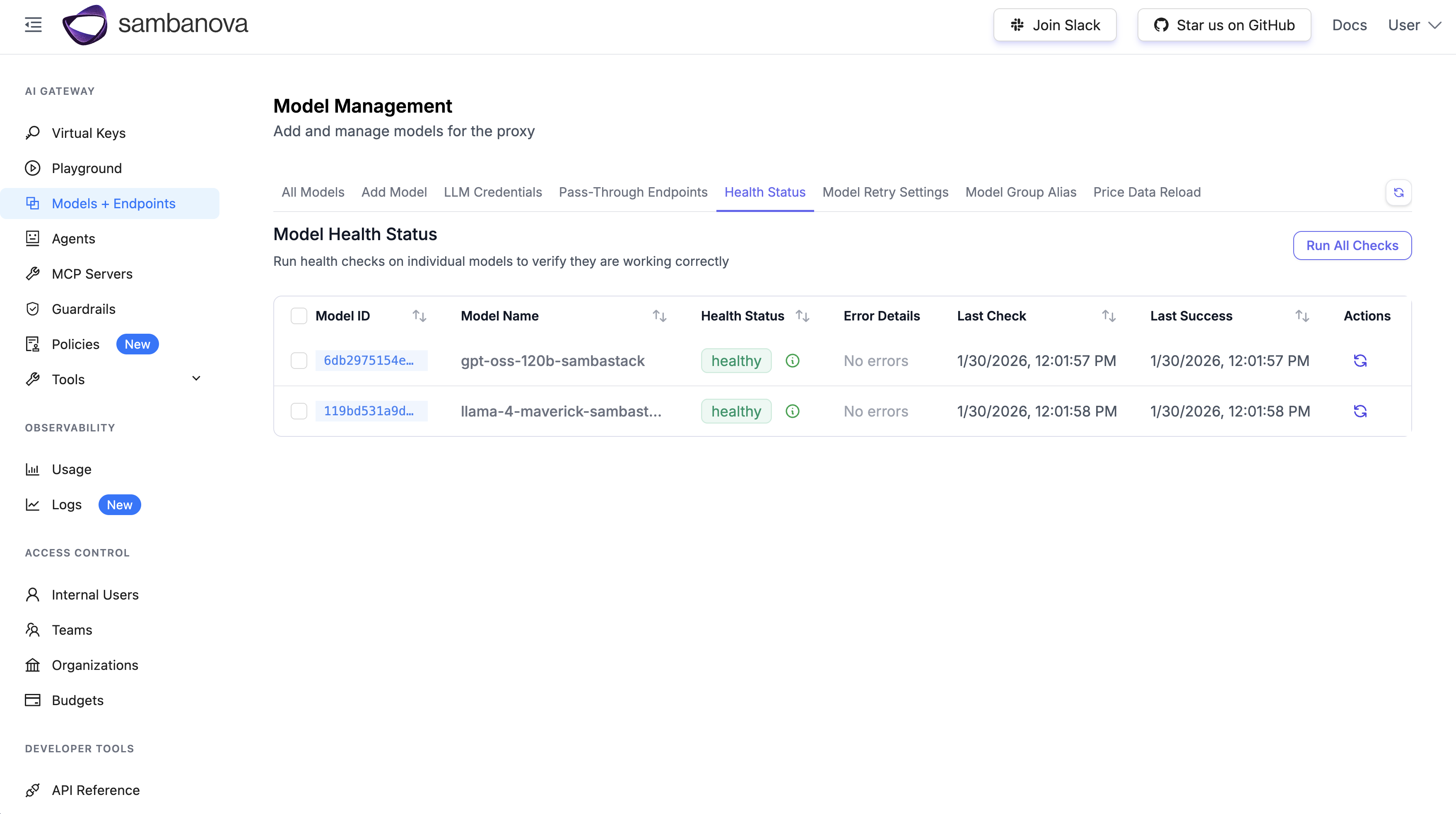1456x814 pixels.
Task: Open the User dropdown menu
Action: 1414,25
